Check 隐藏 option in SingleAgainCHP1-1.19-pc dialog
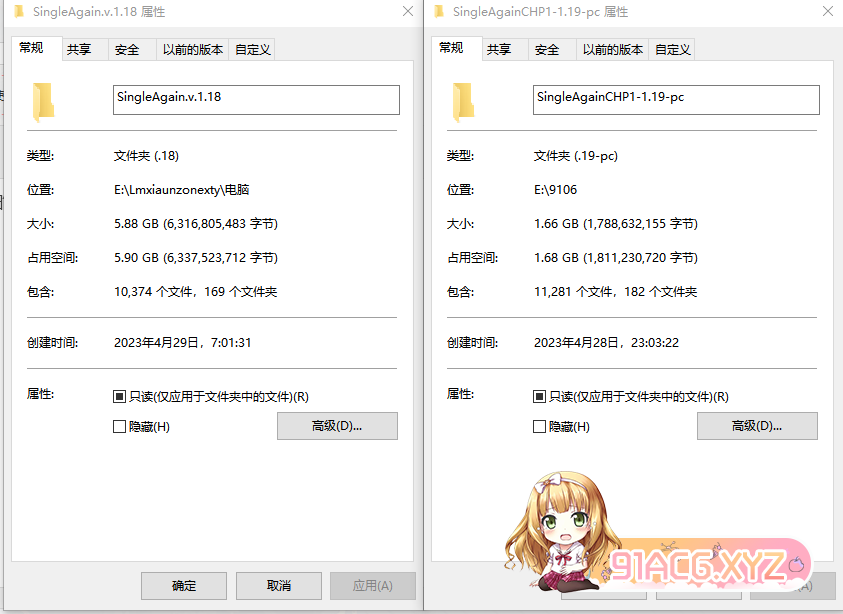Image resolution: width=843 pixels, height=614 pixels. pos(540,427)
